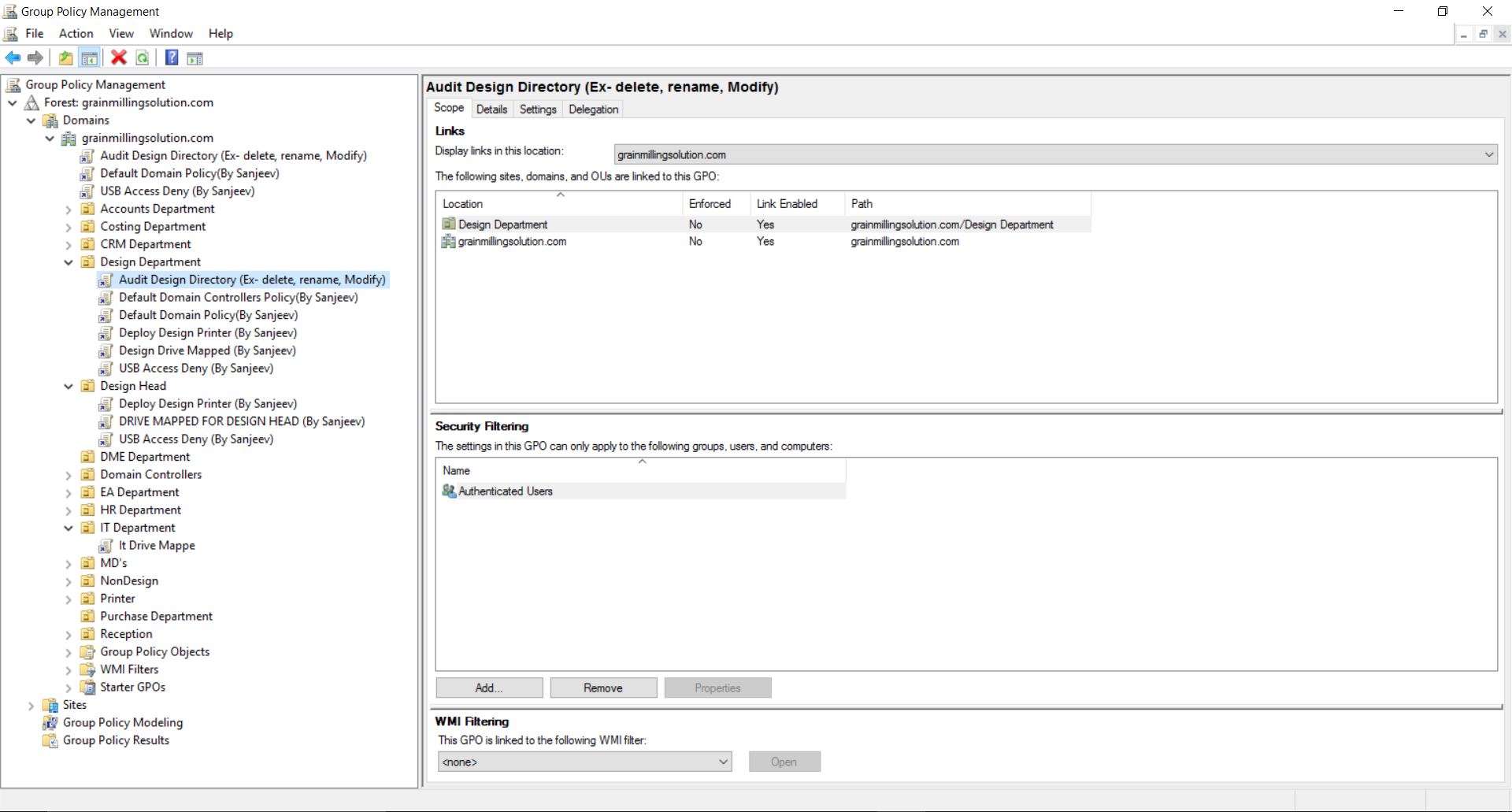1512x812 pixels.
Task: Open the Window menu
Action: (x=171, y=33)
